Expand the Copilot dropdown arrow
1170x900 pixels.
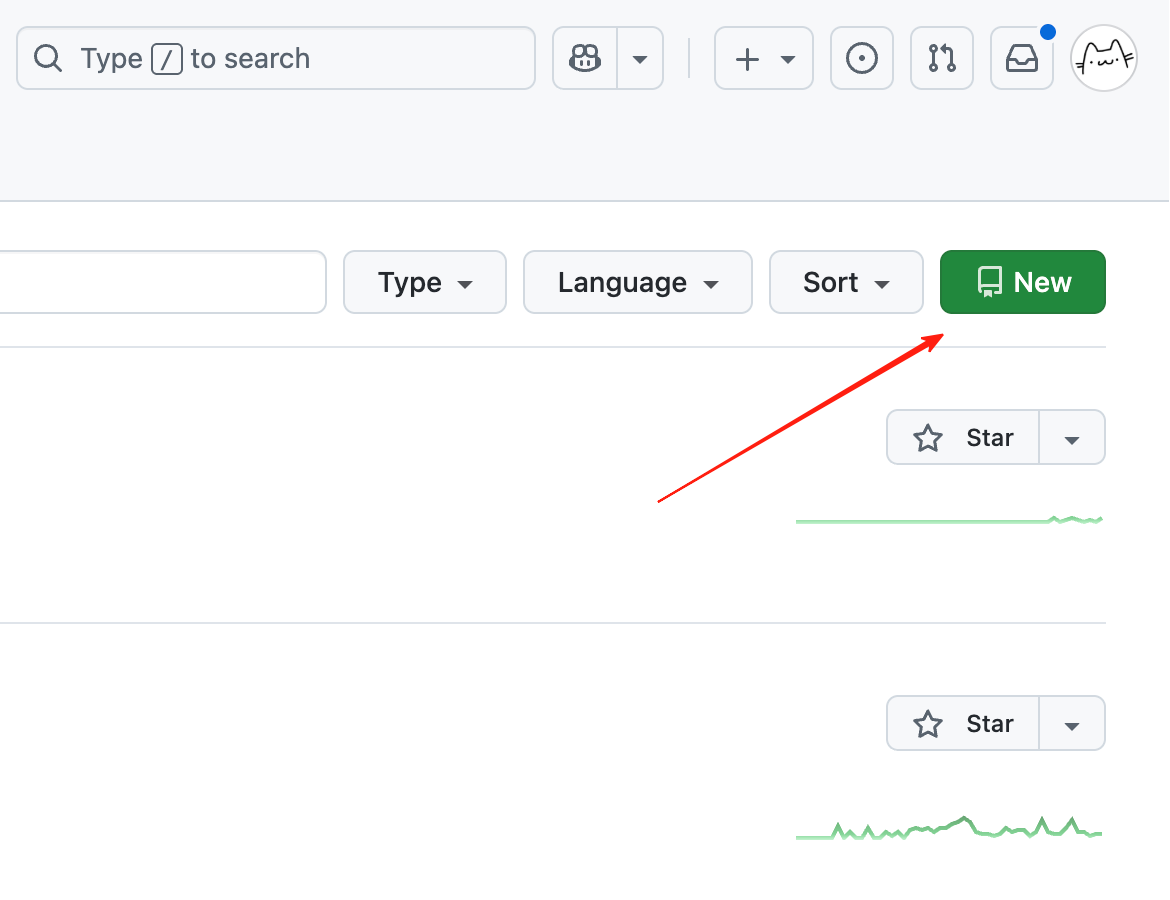click(640, 59)
